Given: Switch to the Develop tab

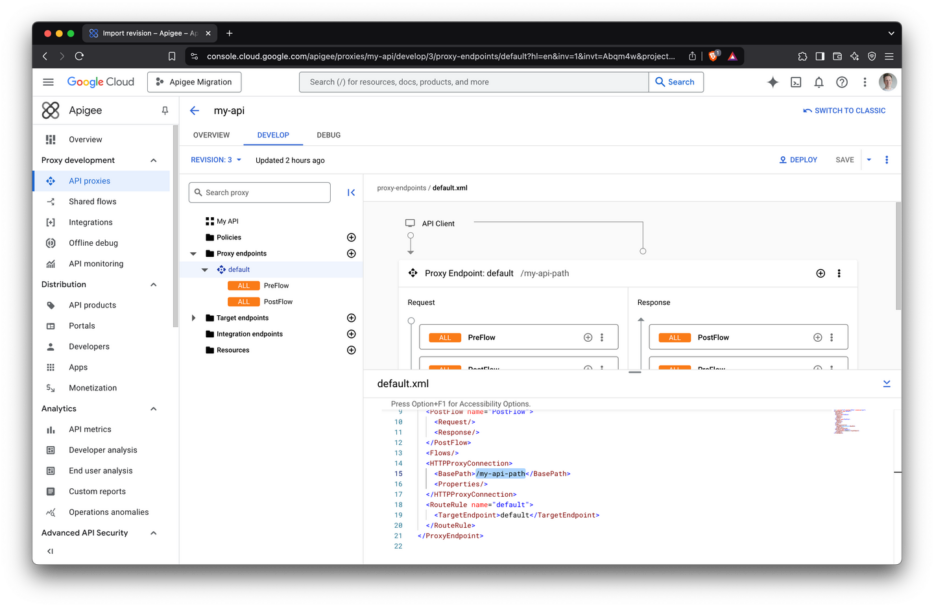Looking at the screenshot, I should point(273,135).
